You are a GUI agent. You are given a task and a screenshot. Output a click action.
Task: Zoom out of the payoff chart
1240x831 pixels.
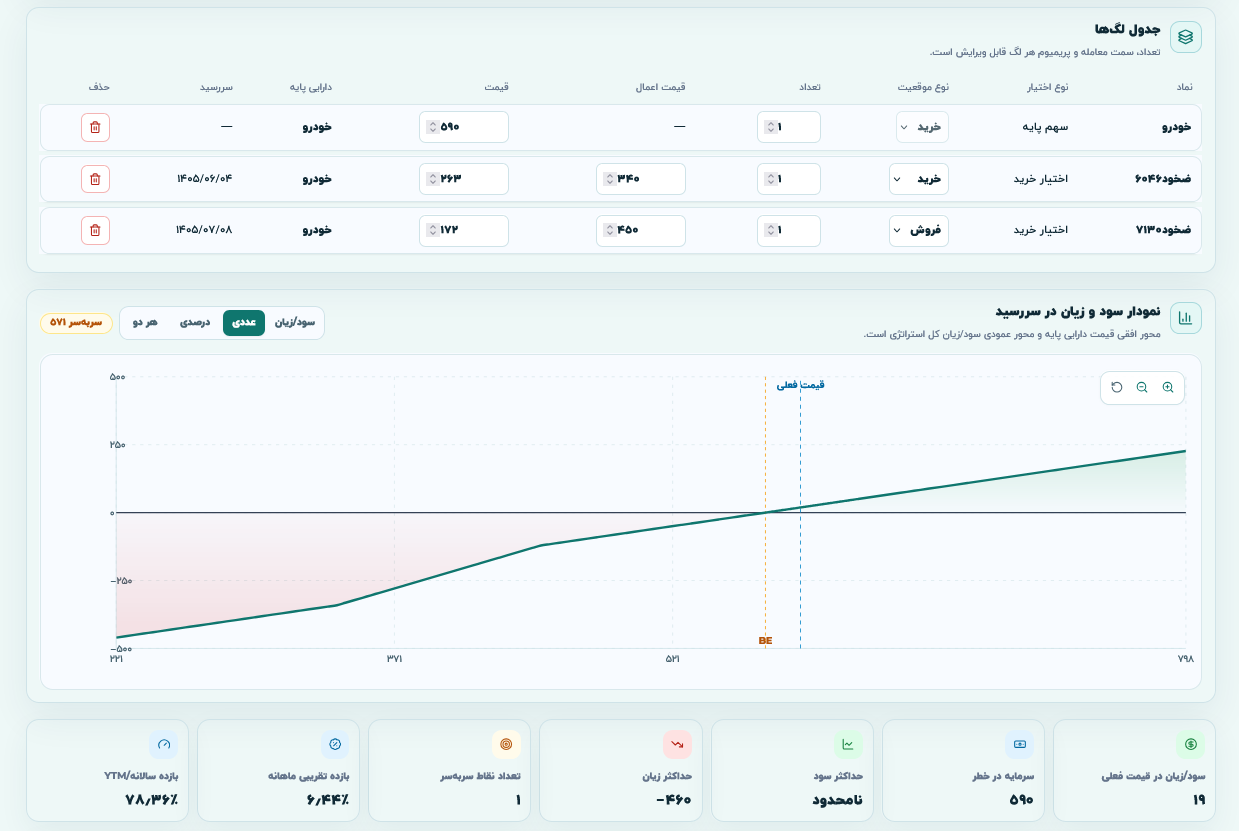[x=1142, y=387]
